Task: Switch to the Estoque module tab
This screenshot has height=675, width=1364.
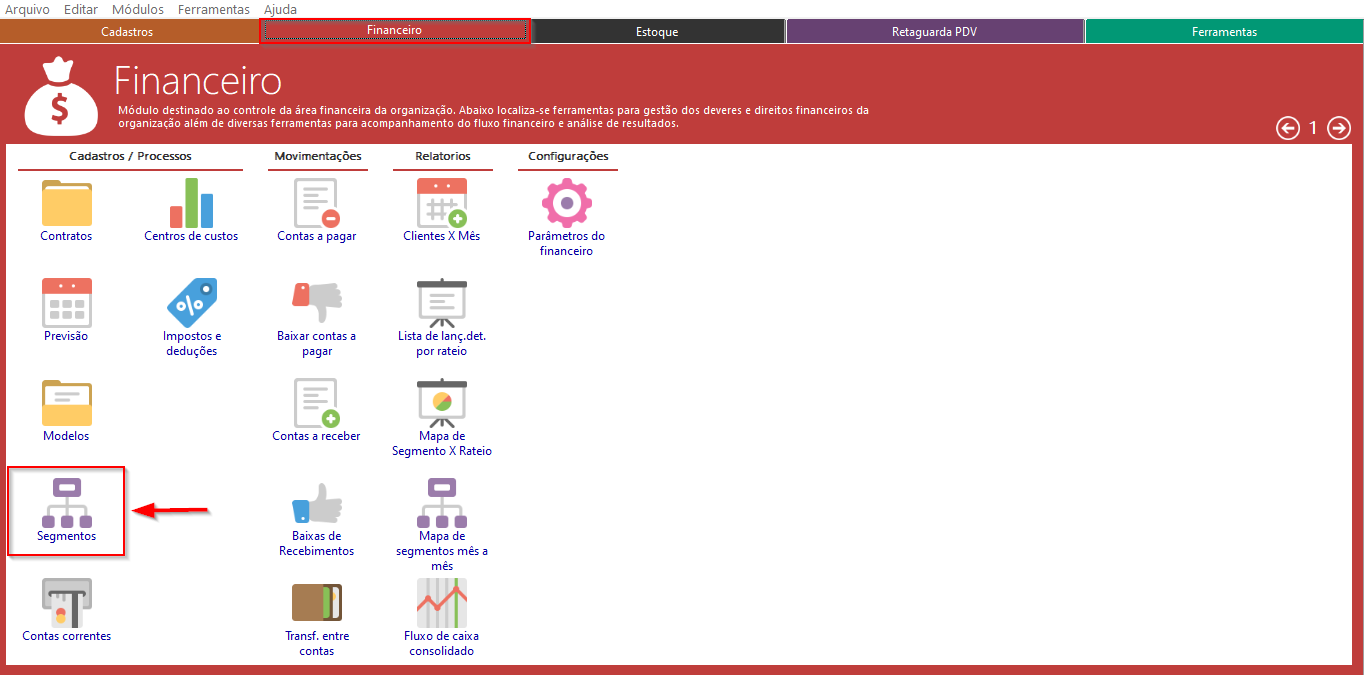Action: click(x=657, y=32)
